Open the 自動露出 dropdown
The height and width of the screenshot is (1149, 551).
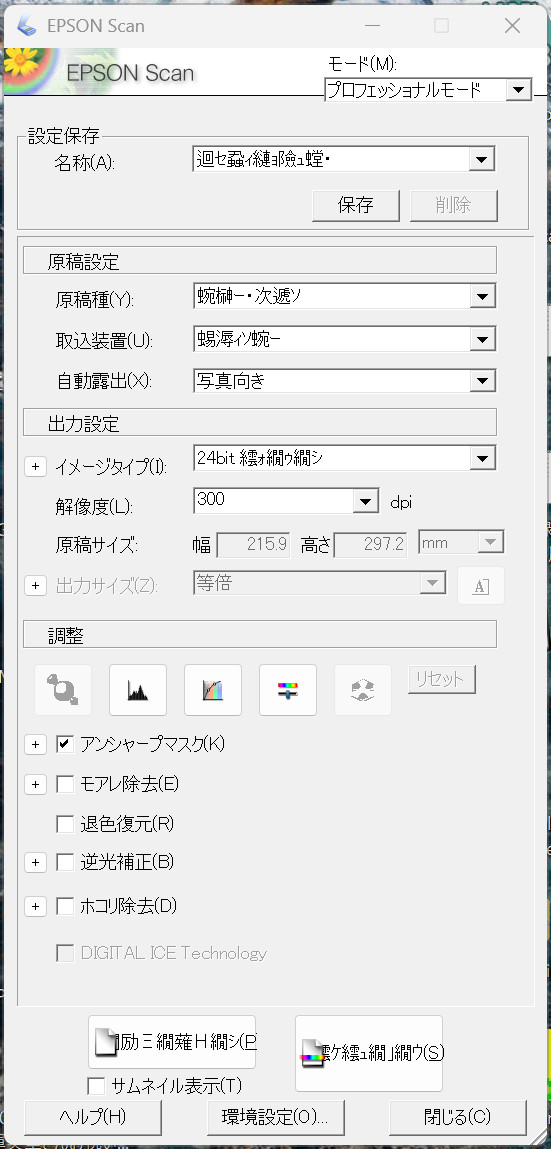click(482, 380)
